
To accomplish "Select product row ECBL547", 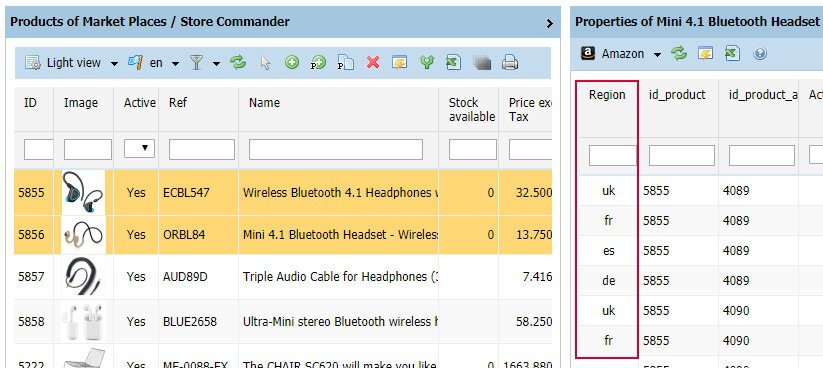I will coord(283,193).
